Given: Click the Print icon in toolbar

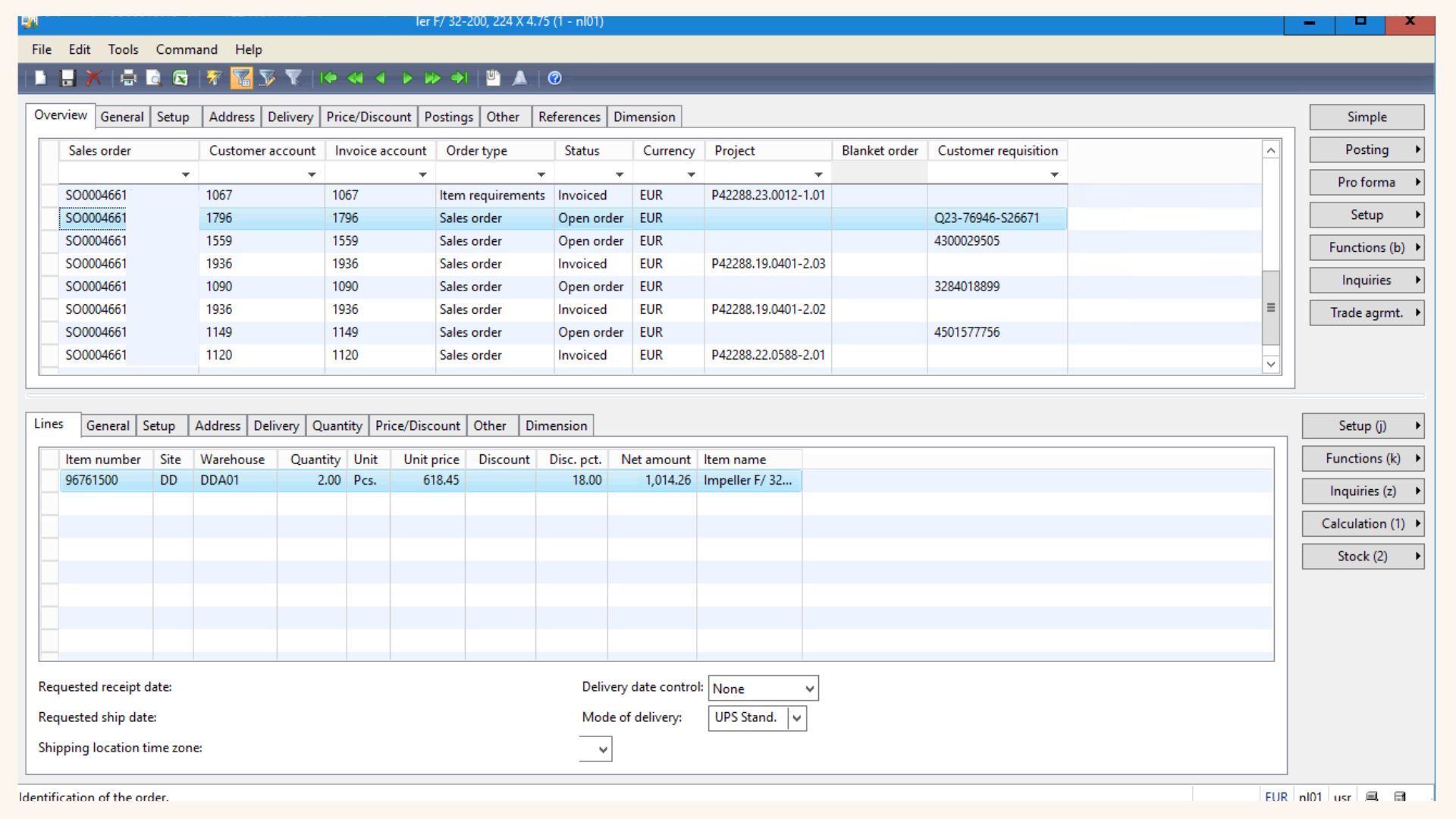Looking at the screenshot, I should [x=128, y=78].
